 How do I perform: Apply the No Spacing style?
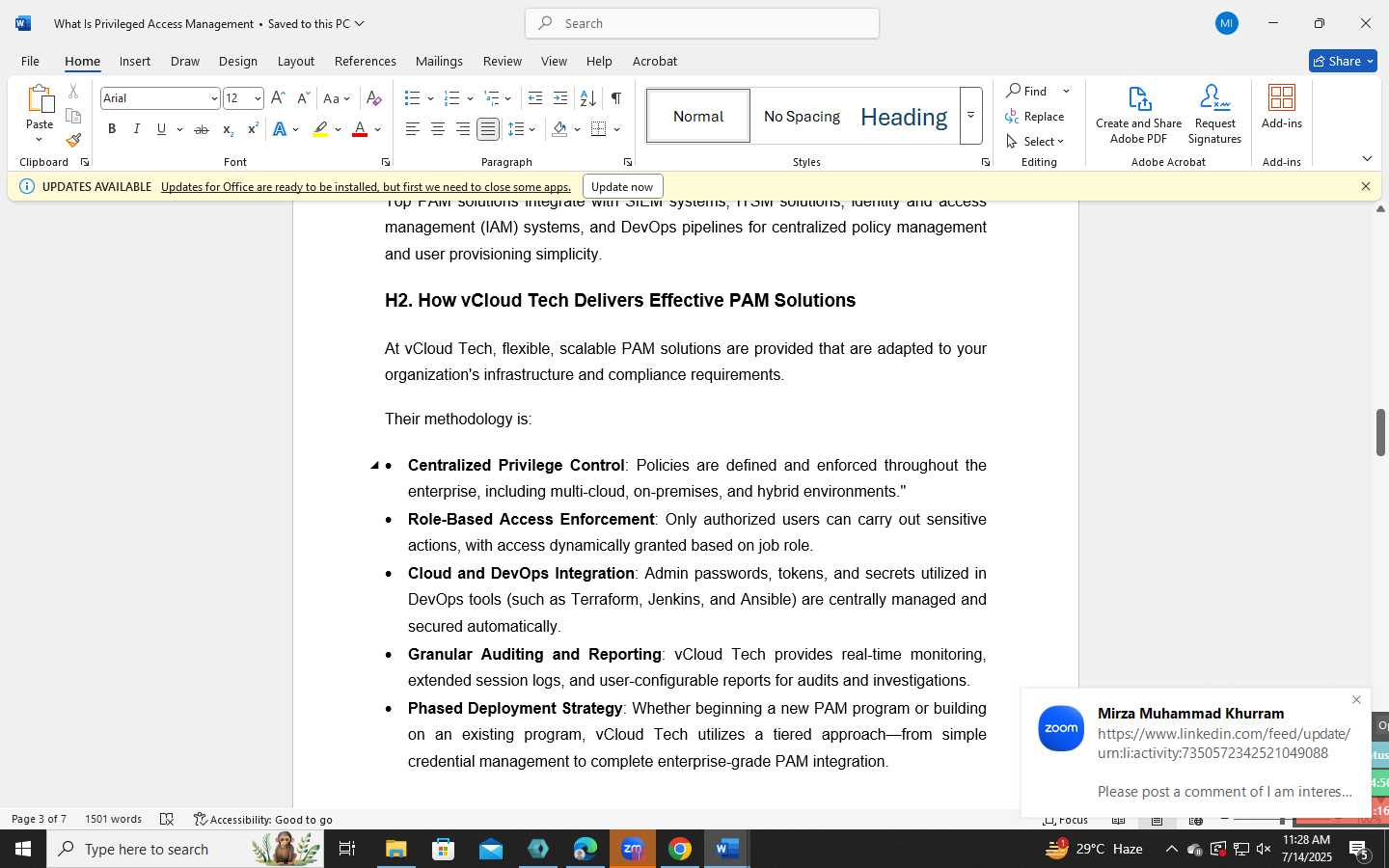(x=802, y=116)
